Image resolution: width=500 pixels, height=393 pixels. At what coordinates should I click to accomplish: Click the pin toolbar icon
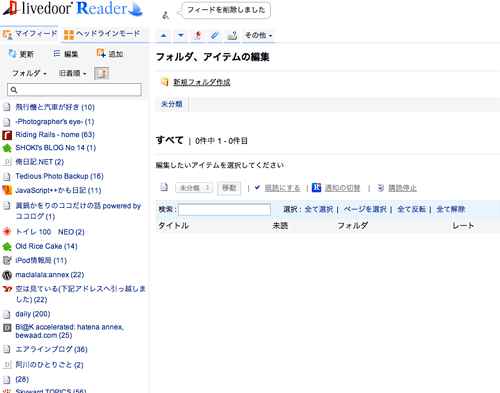pos(198,35)
